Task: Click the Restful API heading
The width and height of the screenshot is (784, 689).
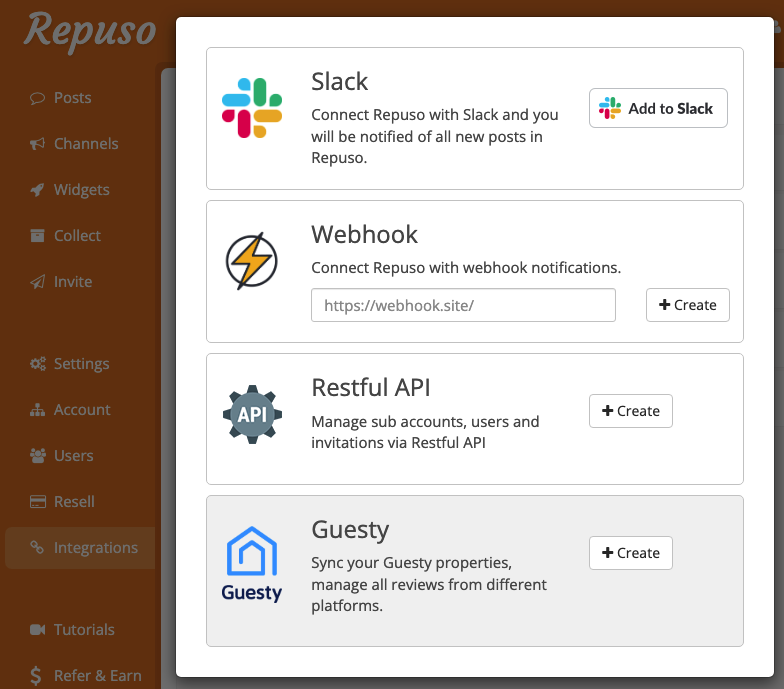Action: [x=370, y=388]
